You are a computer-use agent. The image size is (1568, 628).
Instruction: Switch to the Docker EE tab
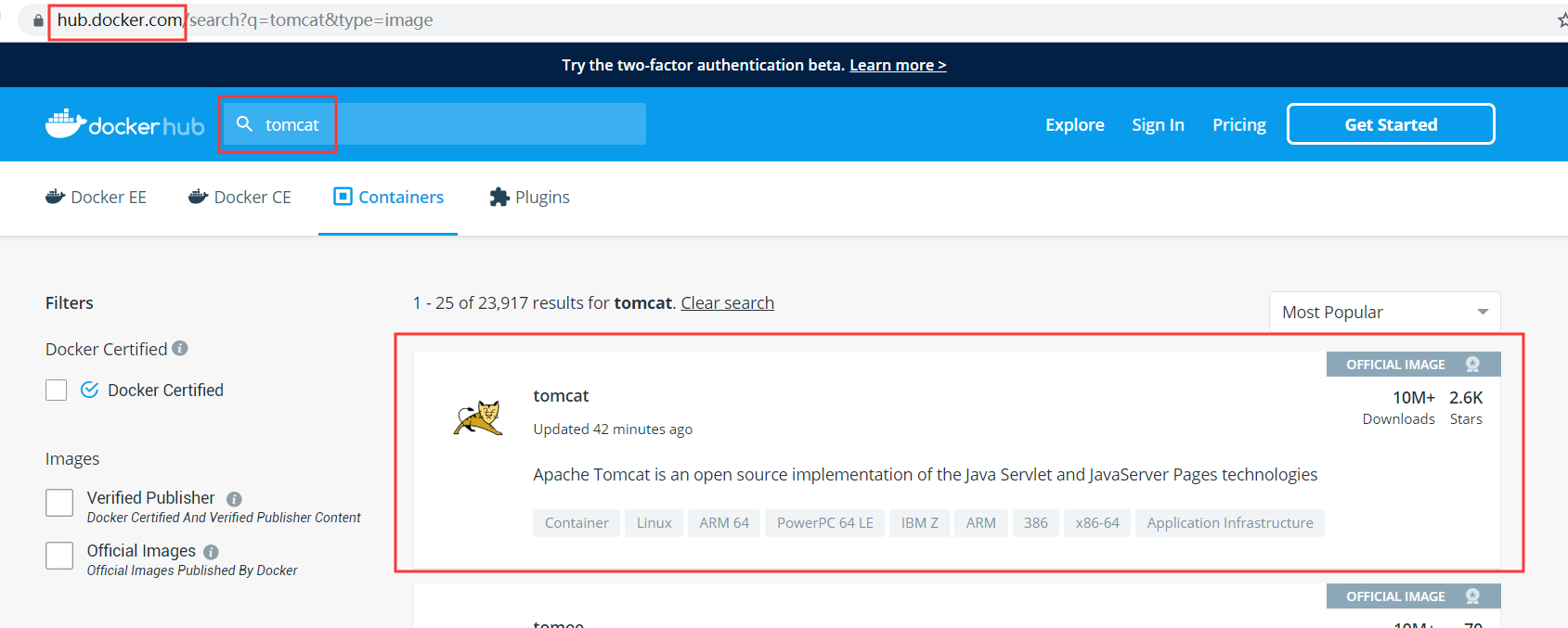click(x=97, y=197)
